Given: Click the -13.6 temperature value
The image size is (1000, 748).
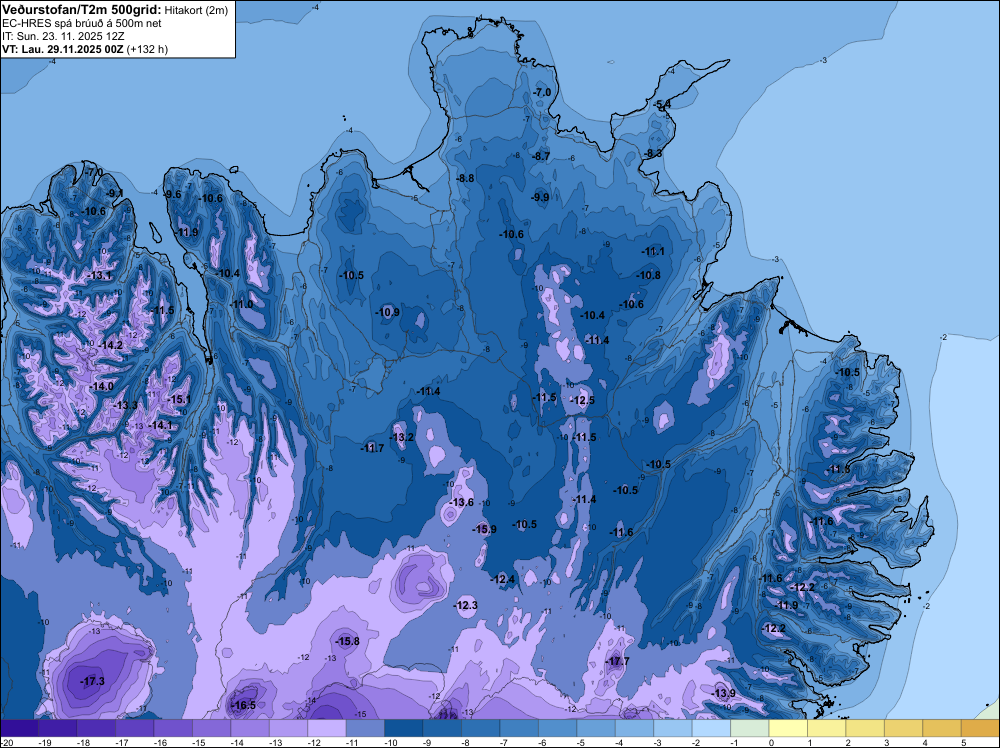Looking at the screenshot, I should 461,502.
